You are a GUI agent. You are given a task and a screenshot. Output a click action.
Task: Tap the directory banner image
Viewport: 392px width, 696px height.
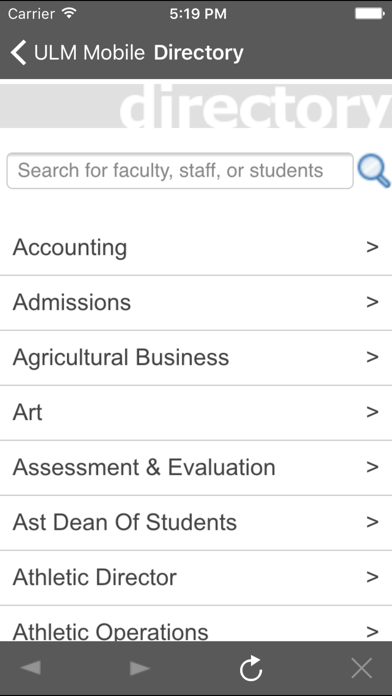[196, 106]
